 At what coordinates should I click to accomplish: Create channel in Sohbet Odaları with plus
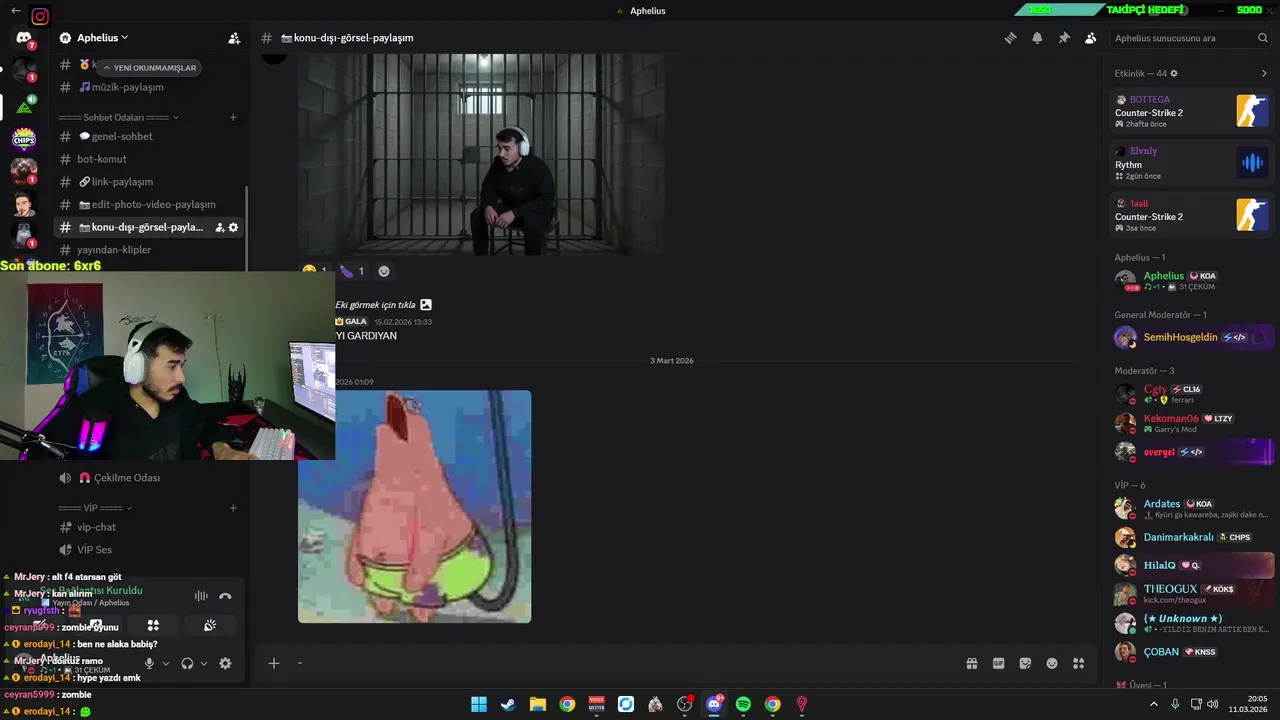pyautogui.click(x=233, y=117)
